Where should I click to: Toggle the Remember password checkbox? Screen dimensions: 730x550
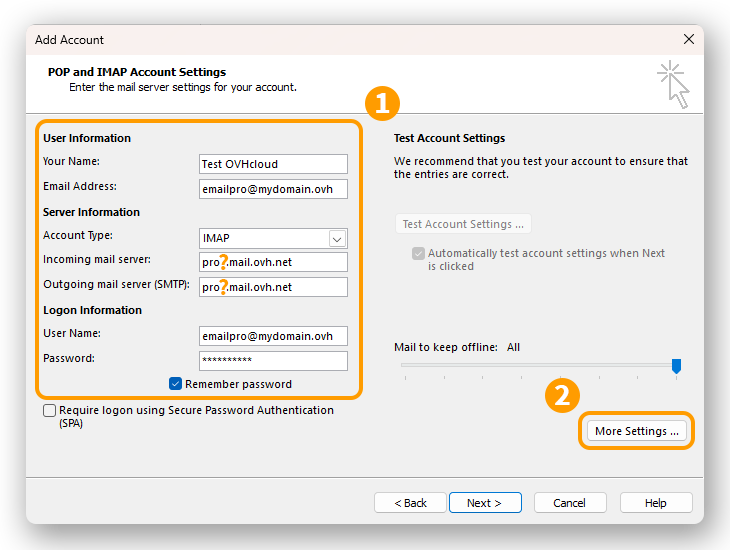[x=176, y=384]
